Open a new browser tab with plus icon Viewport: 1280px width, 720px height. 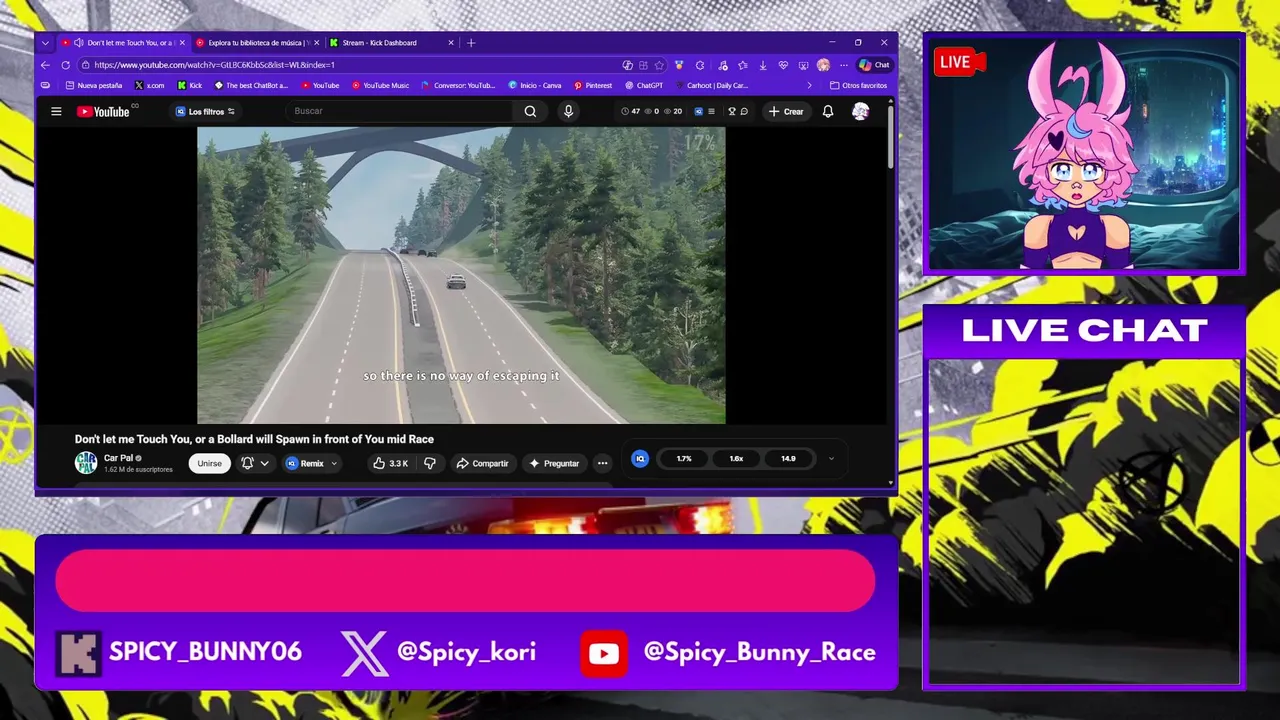[x=471, y=42]
